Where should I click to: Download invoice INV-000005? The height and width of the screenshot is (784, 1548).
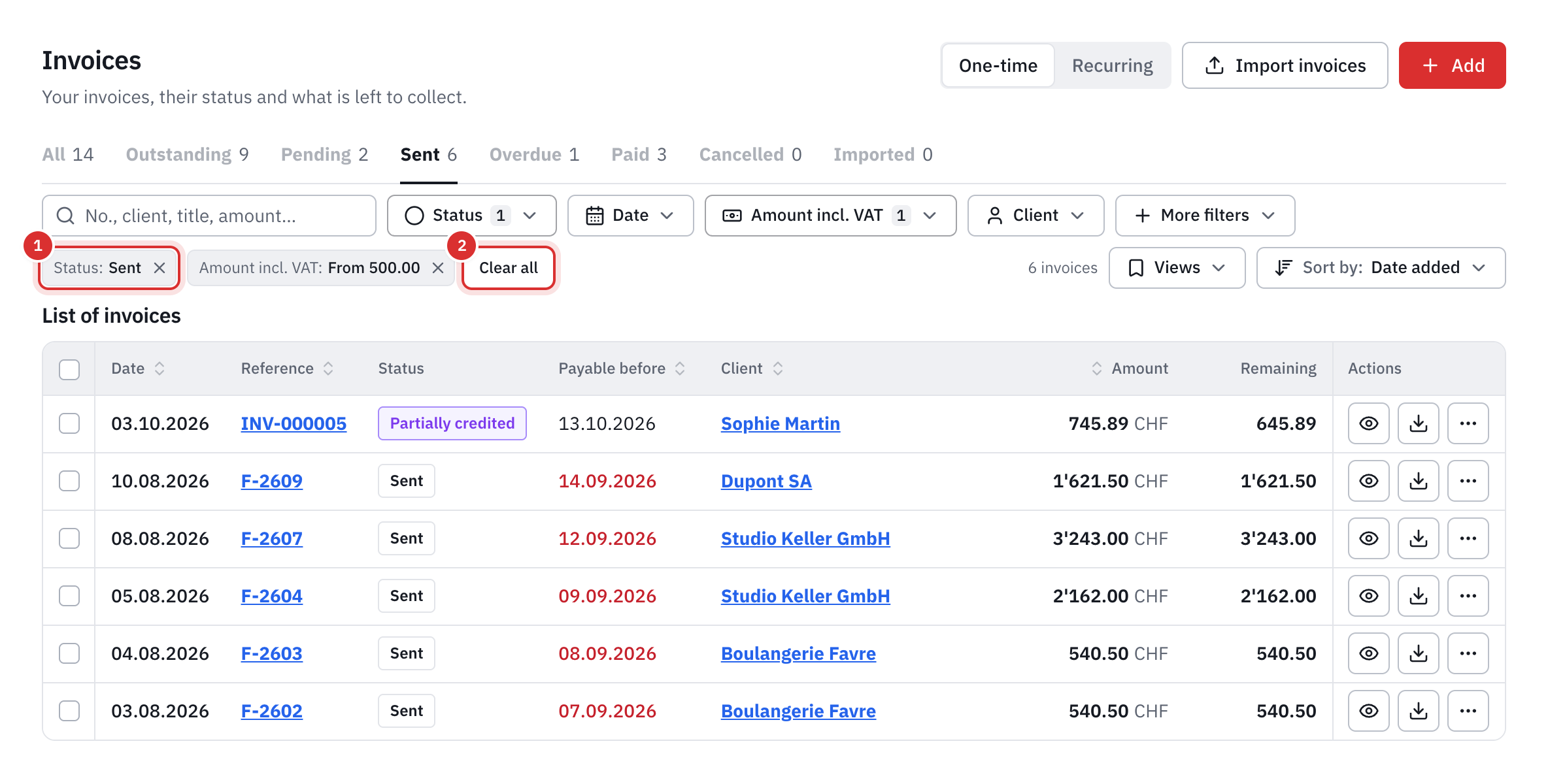(1418, 423)
